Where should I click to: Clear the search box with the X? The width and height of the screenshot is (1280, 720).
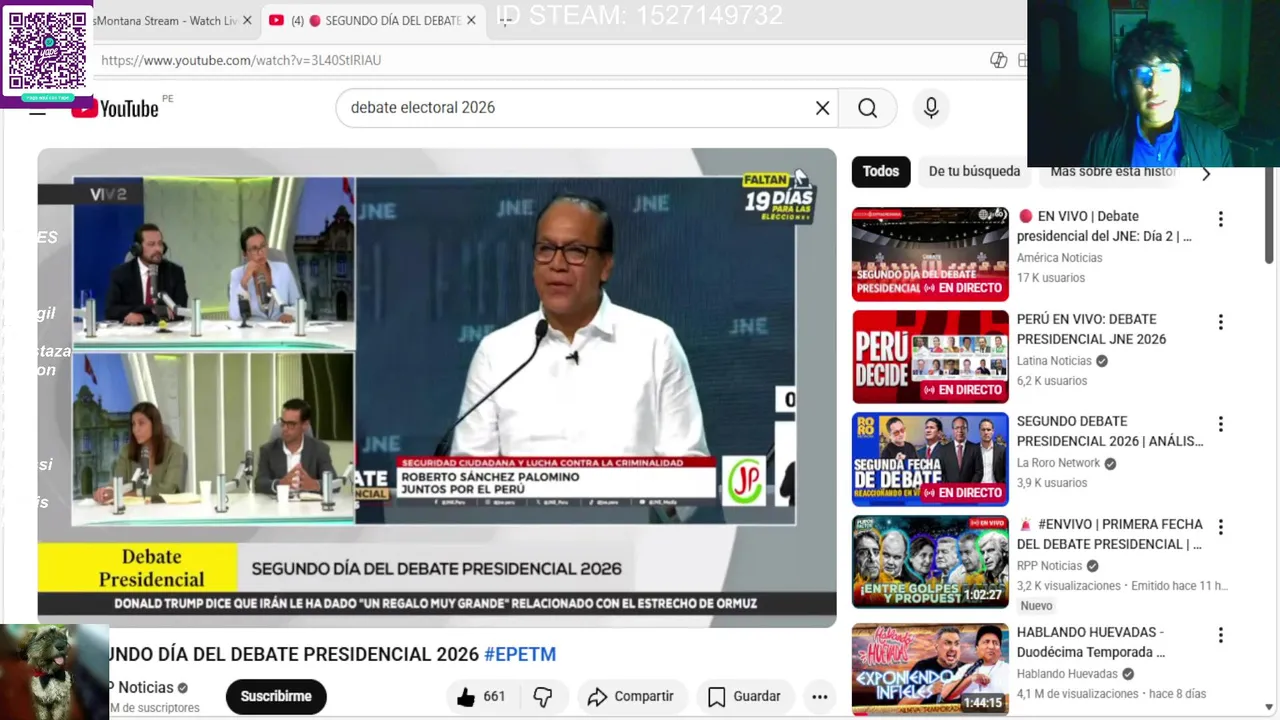822,108
